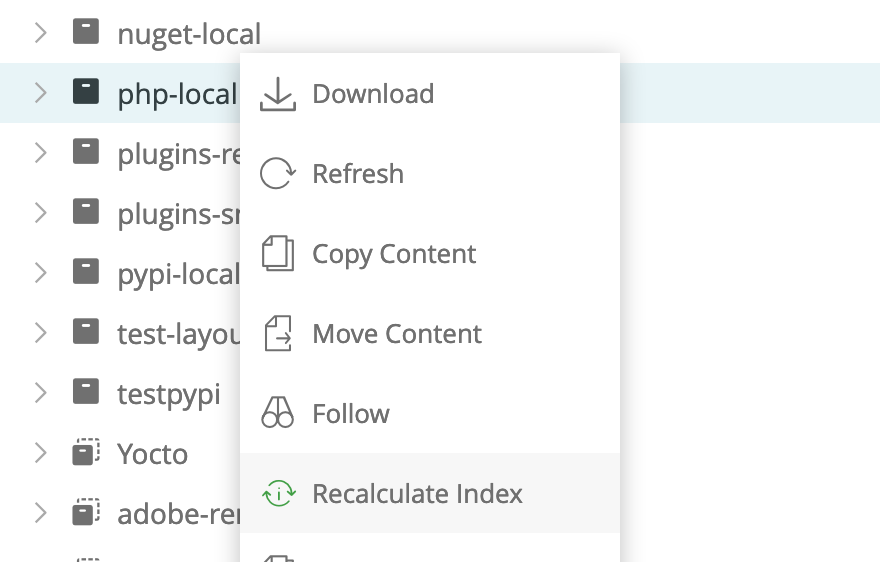This screenshot has height=562, width=880.
Task: Expand the pypi-local repository chevron
Action: point(41,273)
